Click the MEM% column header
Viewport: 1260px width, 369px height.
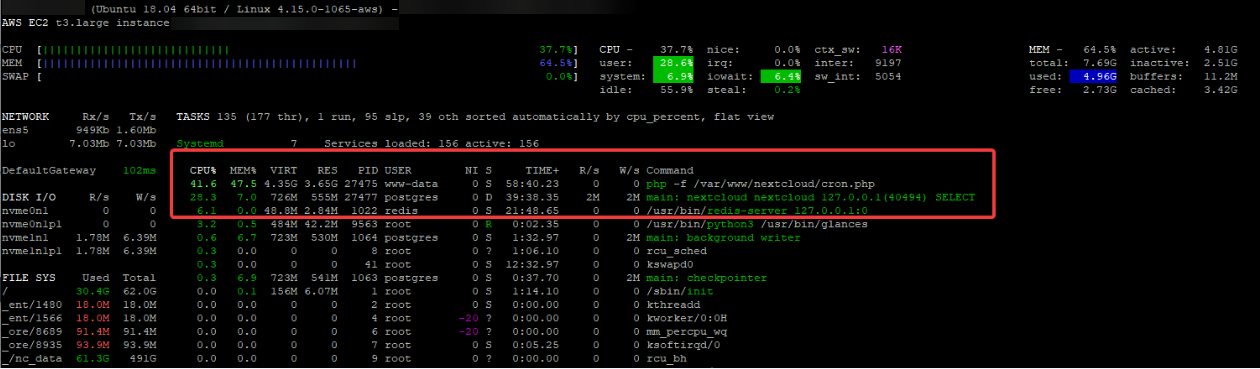point(243,171)
